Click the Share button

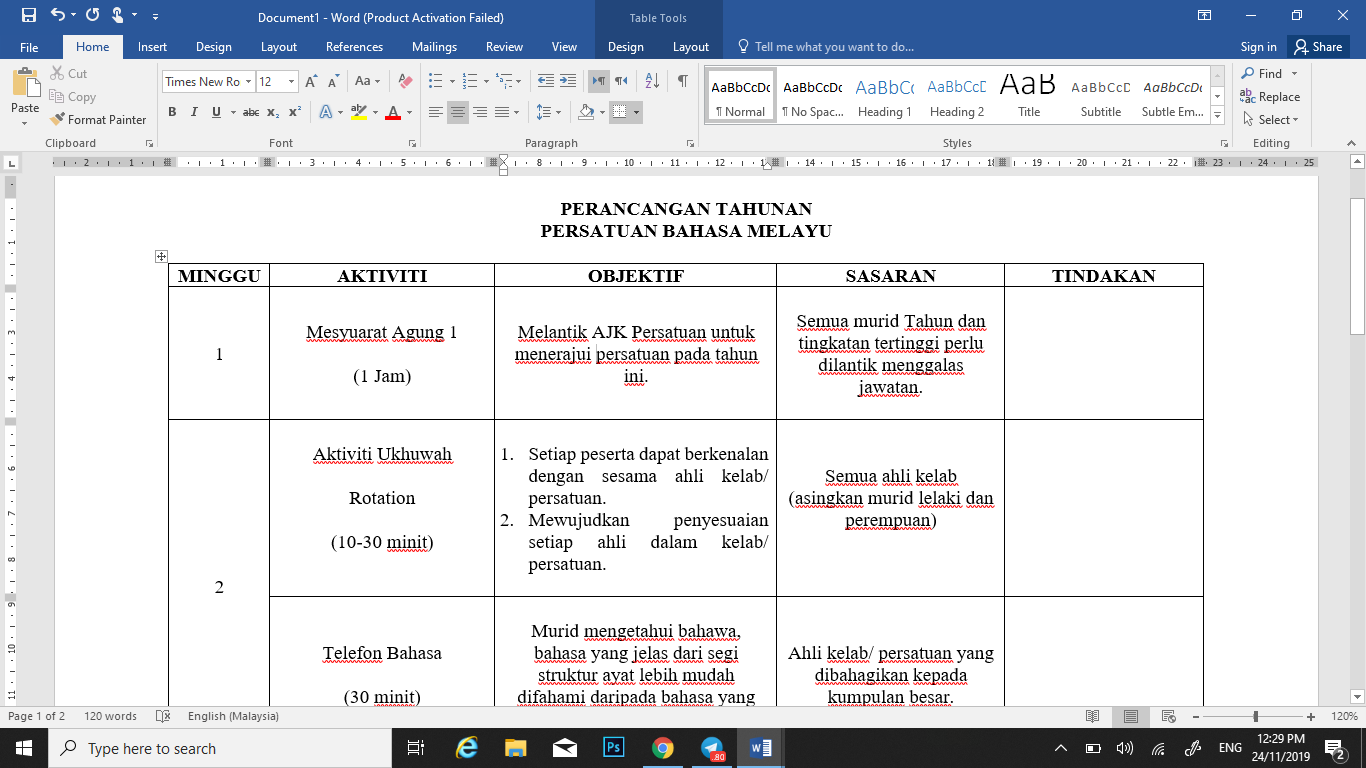1318,47
